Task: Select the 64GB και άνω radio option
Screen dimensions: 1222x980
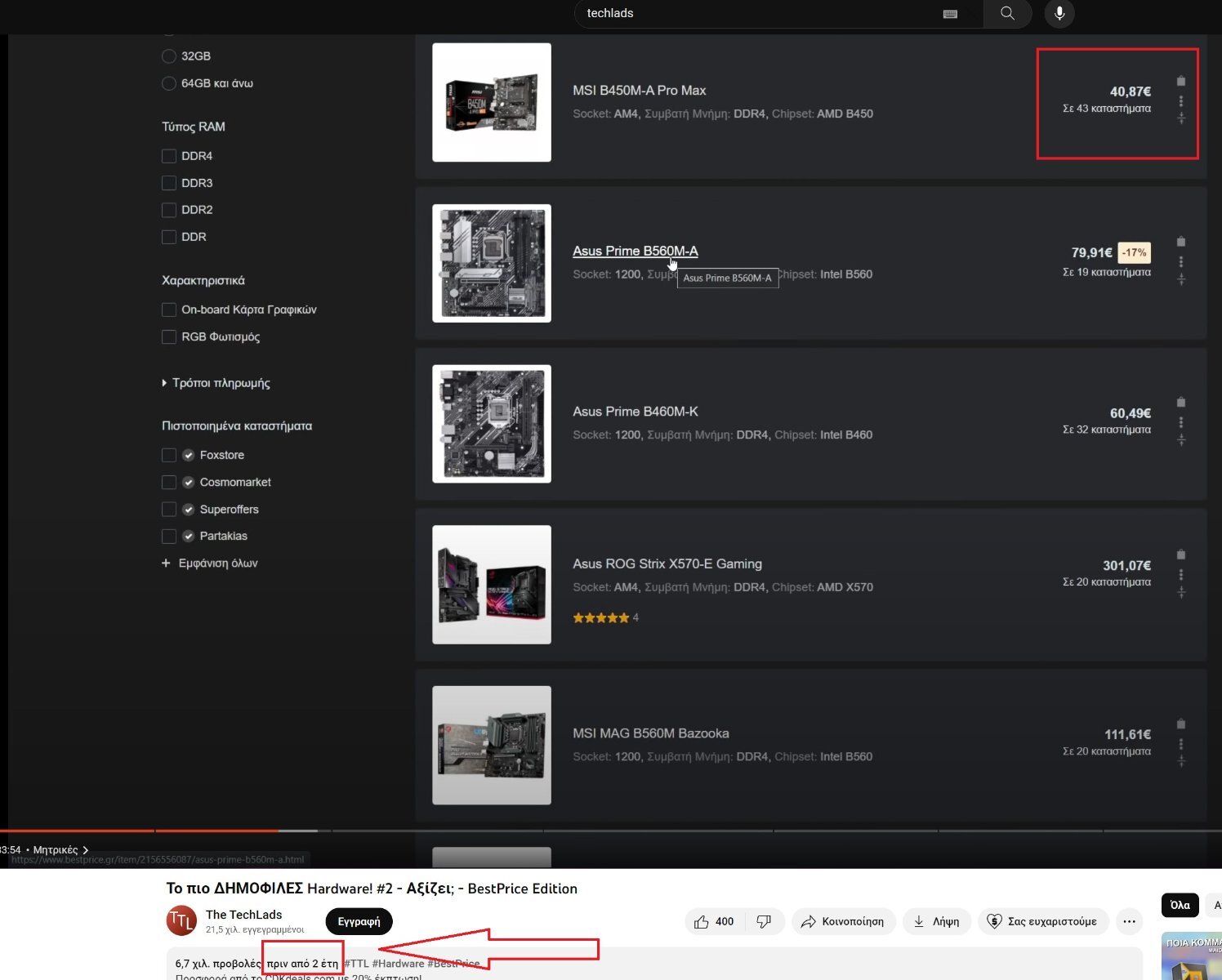Action: 169,83
